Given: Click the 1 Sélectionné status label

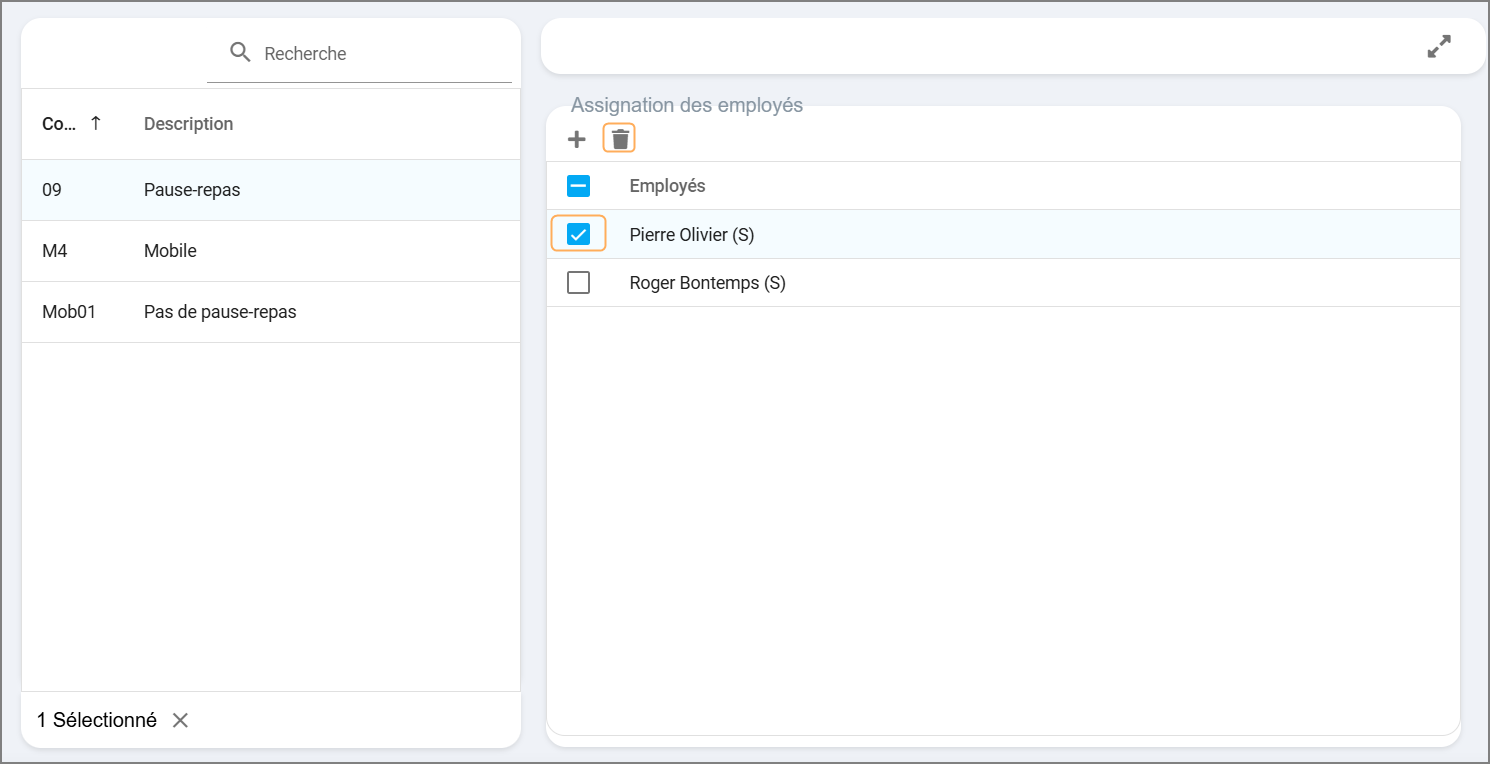Looking at the screenshot, I should pos(97,720).
